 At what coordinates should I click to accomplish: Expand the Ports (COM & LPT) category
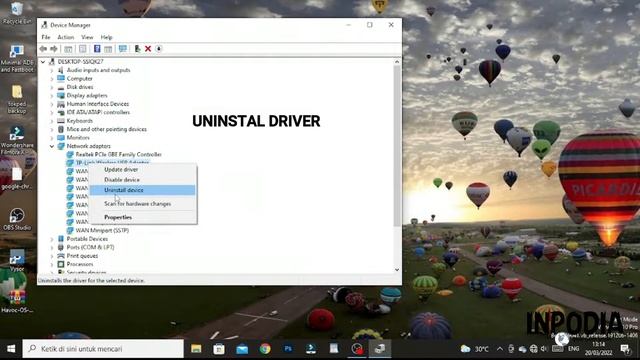52,247
